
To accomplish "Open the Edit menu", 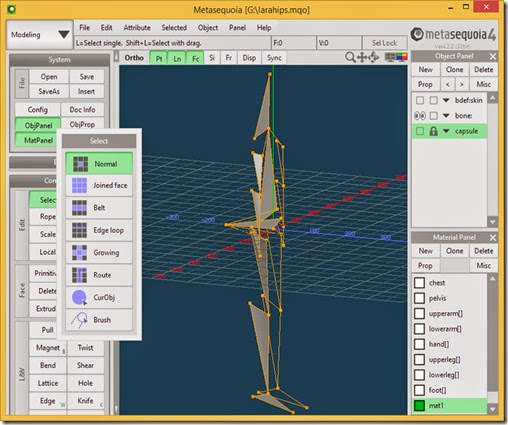I will [x=107, y=28].
